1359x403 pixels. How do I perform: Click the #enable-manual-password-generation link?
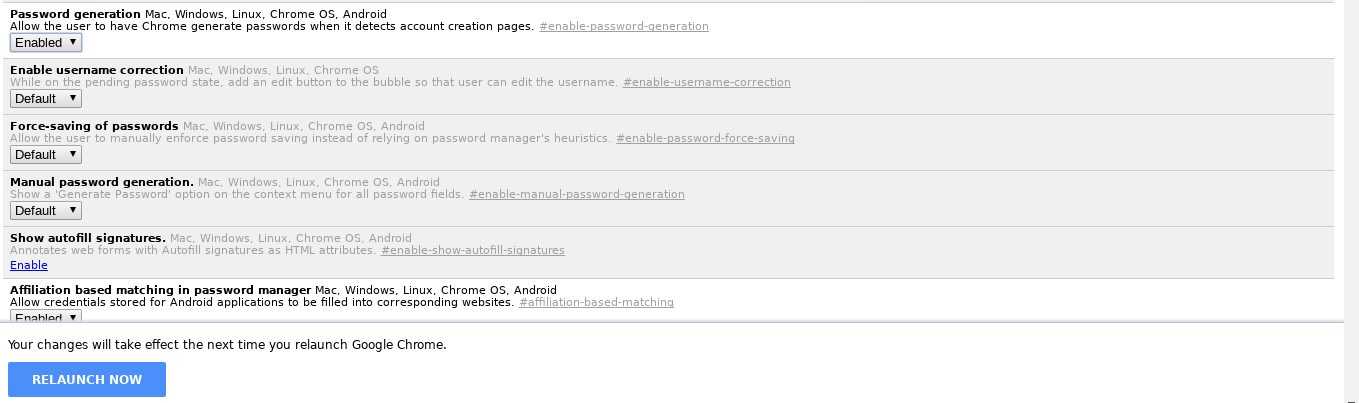577,194
